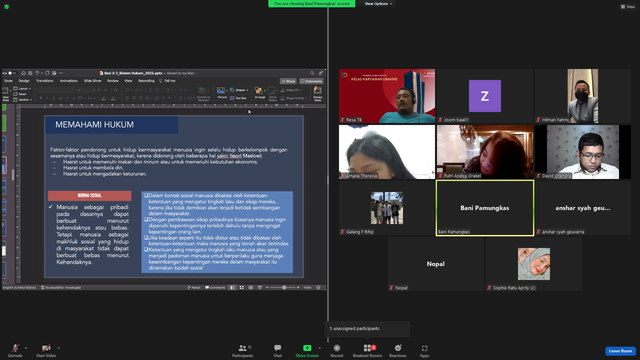Viewport: 640px width, 360px height.
Task: Select Putri Andira Drakel's video tile
Action: point(485,152)
